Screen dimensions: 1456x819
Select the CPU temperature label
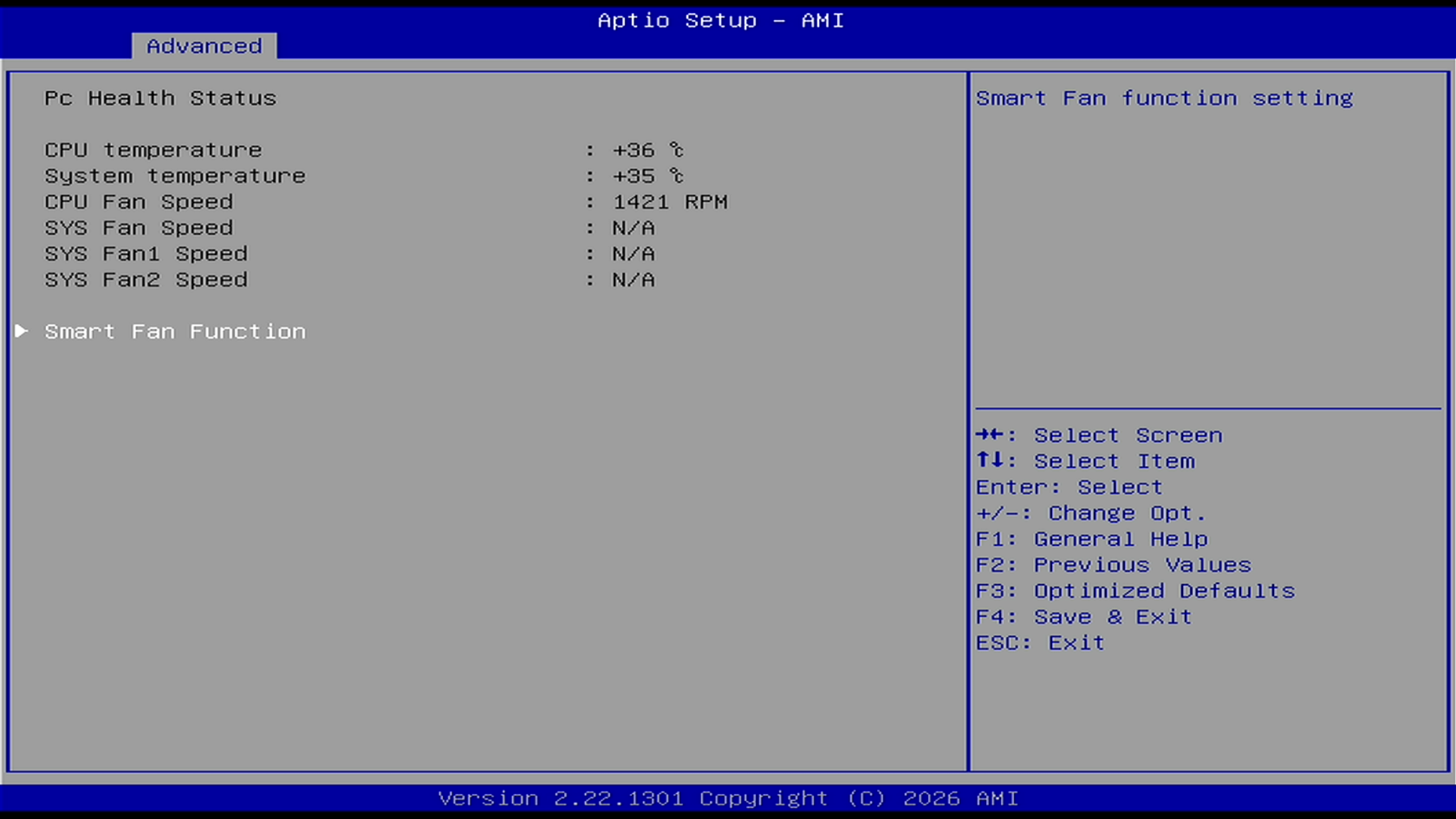coord(153,150)
